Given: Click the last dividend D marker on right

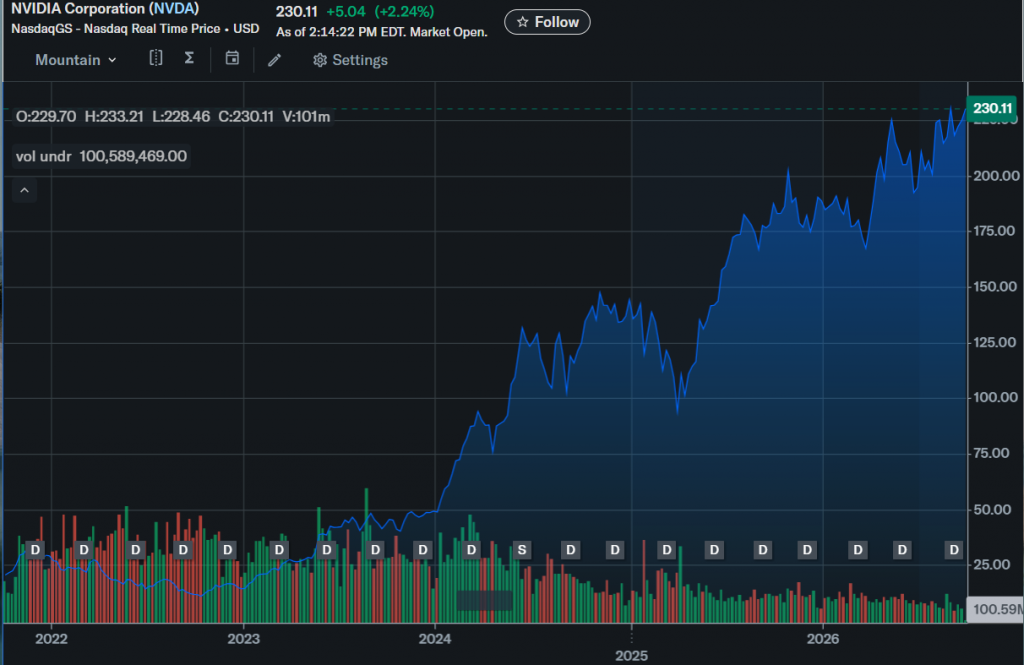Looking at the screenshot, I should coord(954,550).
